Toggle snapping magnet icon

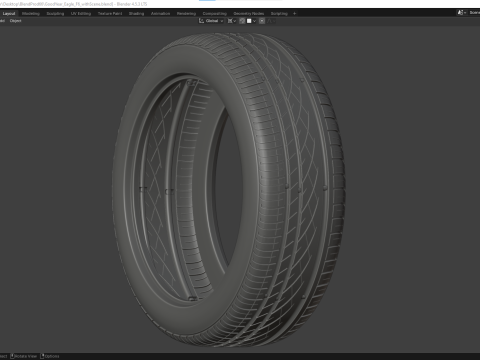[242, 21]
